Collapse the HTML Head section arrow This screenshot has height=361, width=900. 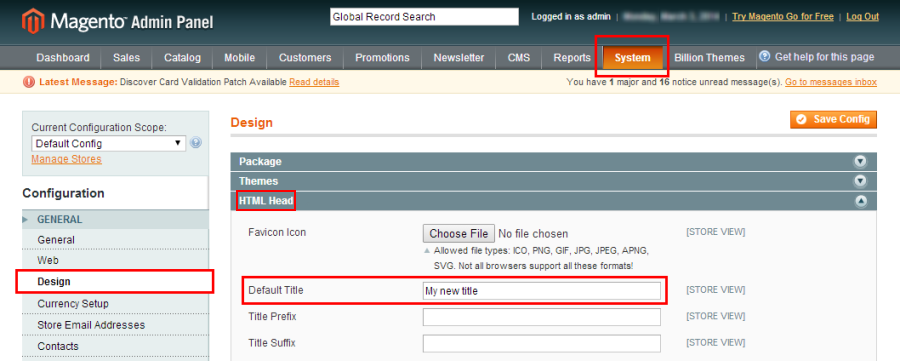pos(860,201)
